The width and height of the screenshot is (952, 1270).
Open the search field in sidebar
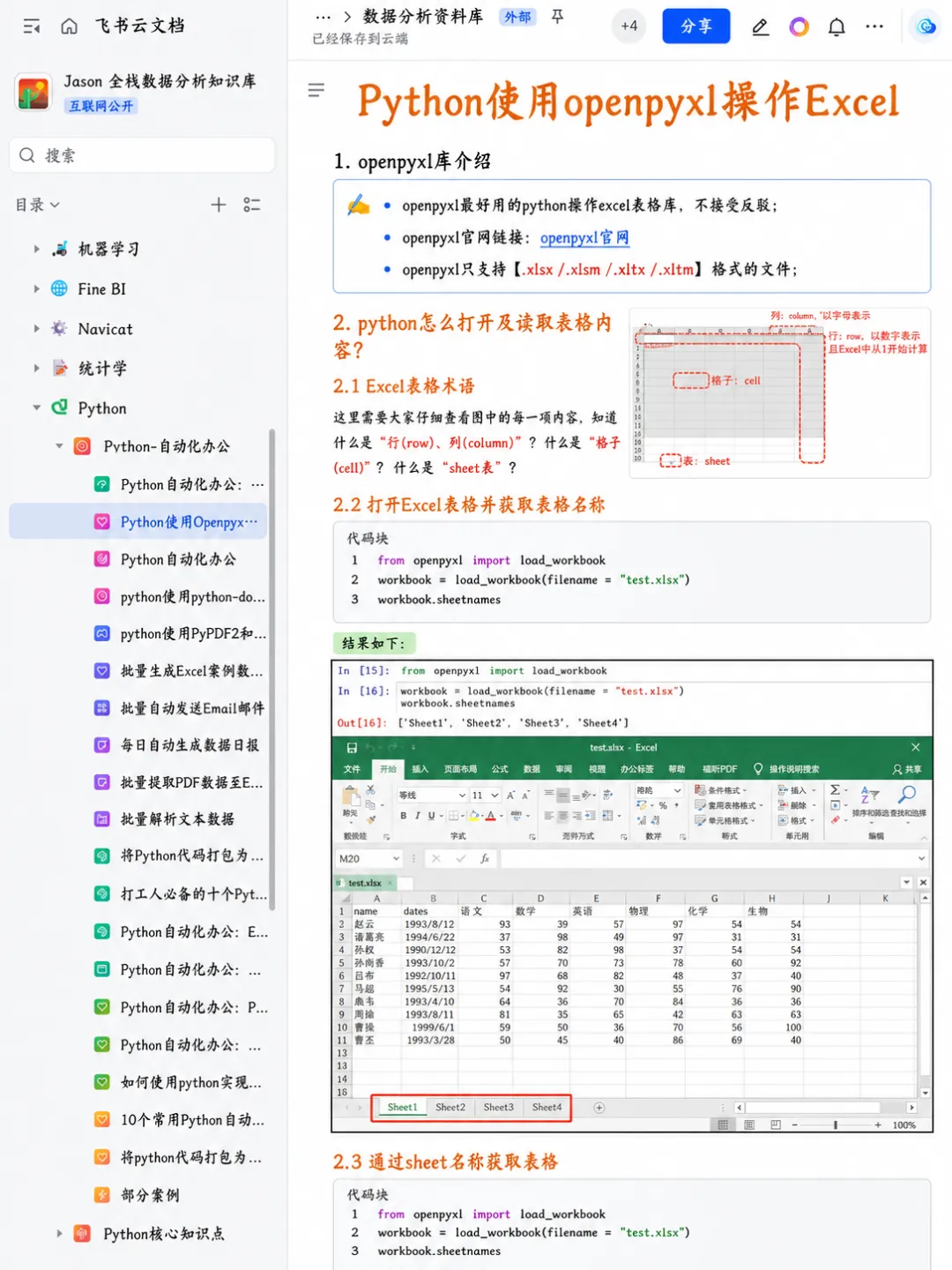[x=142, y=155]
